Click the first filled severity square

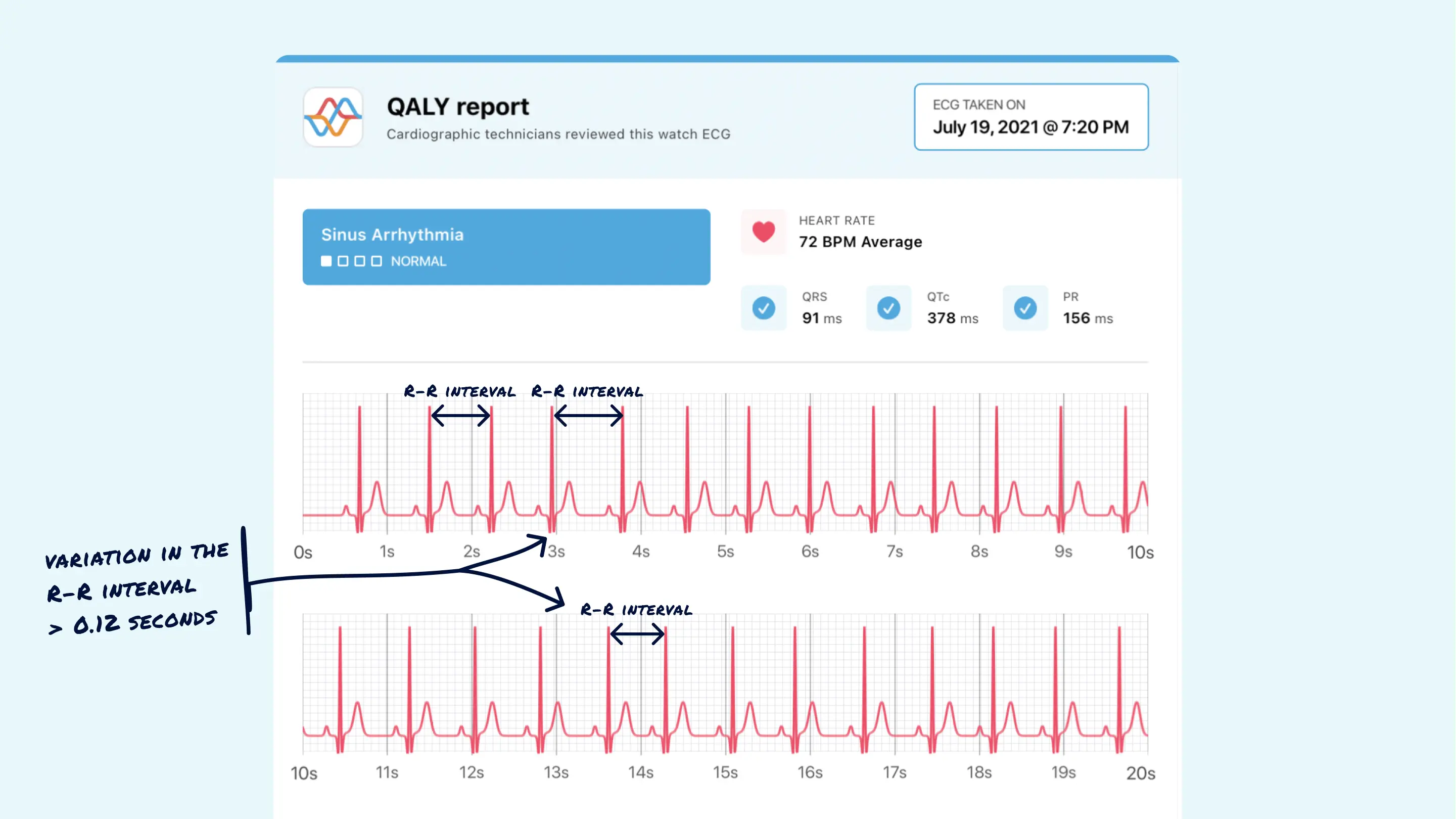(x=326, y=261)
